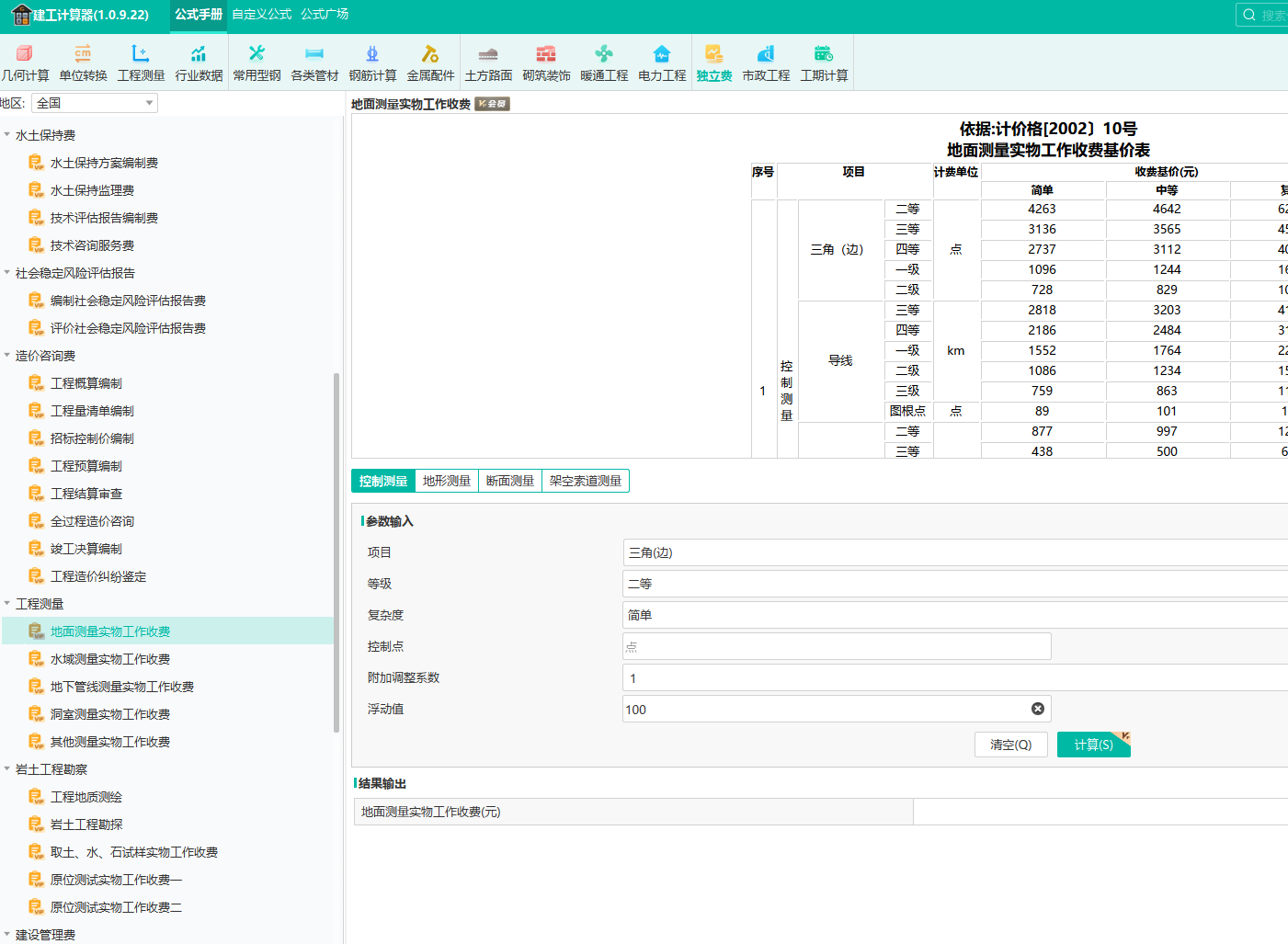Open 全过程造价咨询 item
Viewport: 1288px width, 944px height.
tap(92, 521)
